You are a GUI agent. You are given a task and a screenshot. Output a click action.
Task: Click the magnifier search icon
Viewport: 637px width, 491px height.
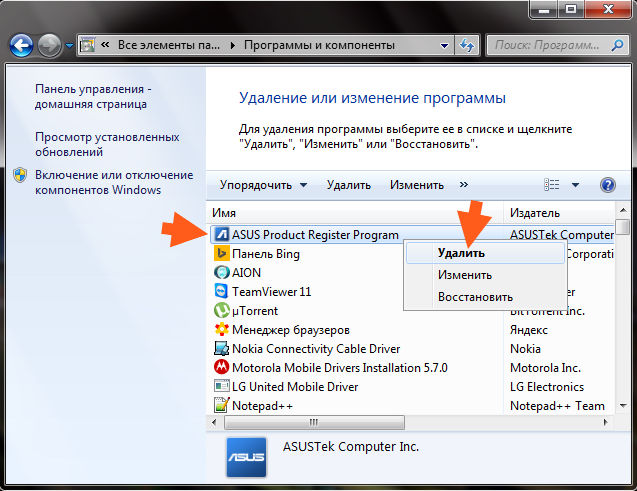click(x=617, y=45)
